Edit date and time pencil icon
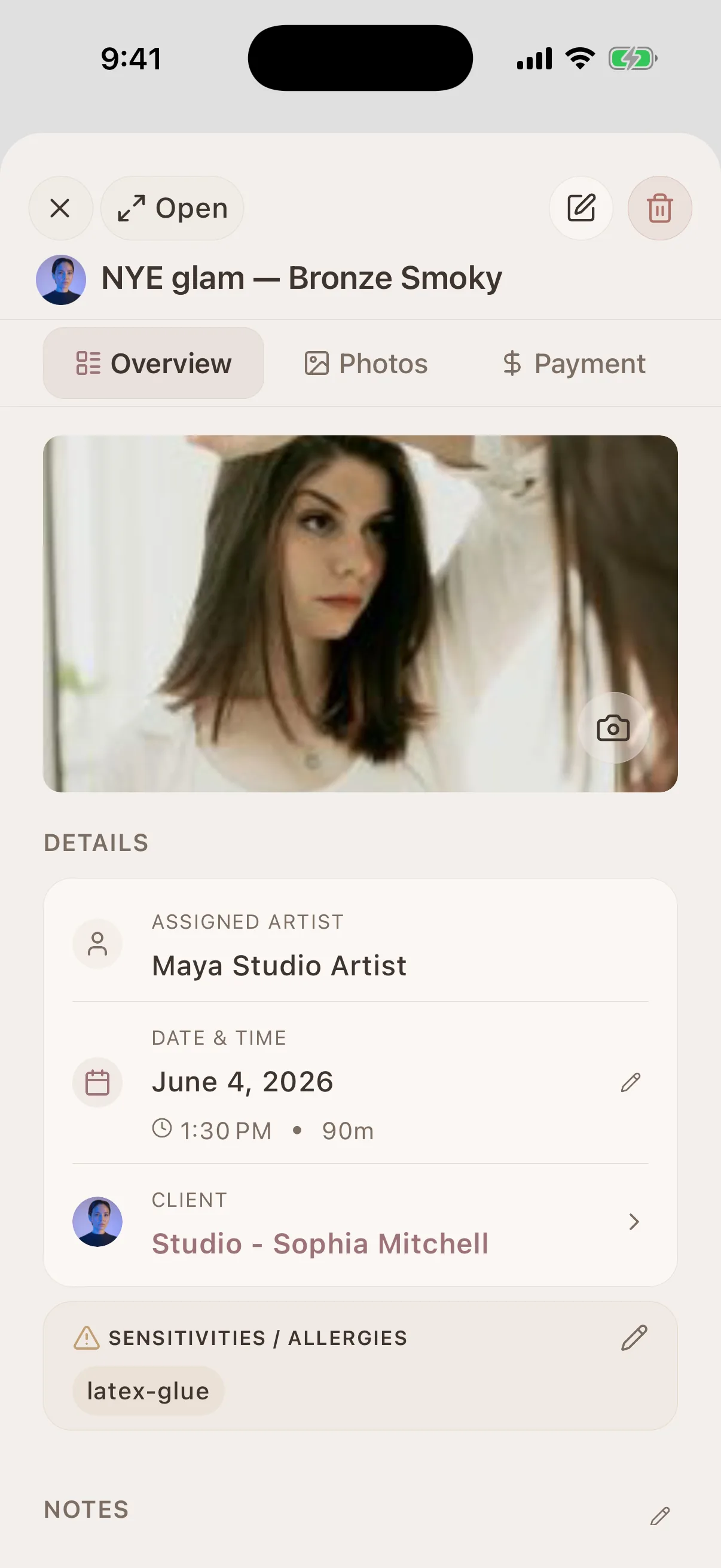This screenshot has height=1568, width=721. 630,1082
